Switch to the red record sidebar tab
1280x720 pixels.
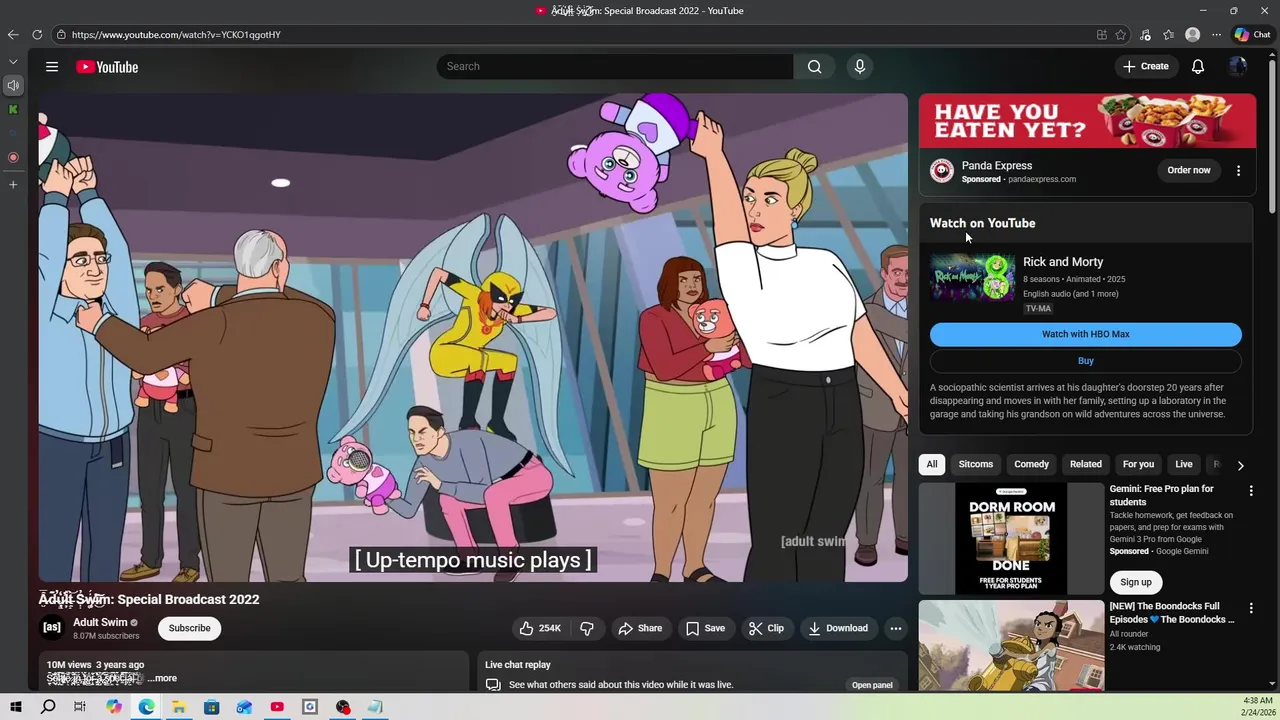(13, 158)
